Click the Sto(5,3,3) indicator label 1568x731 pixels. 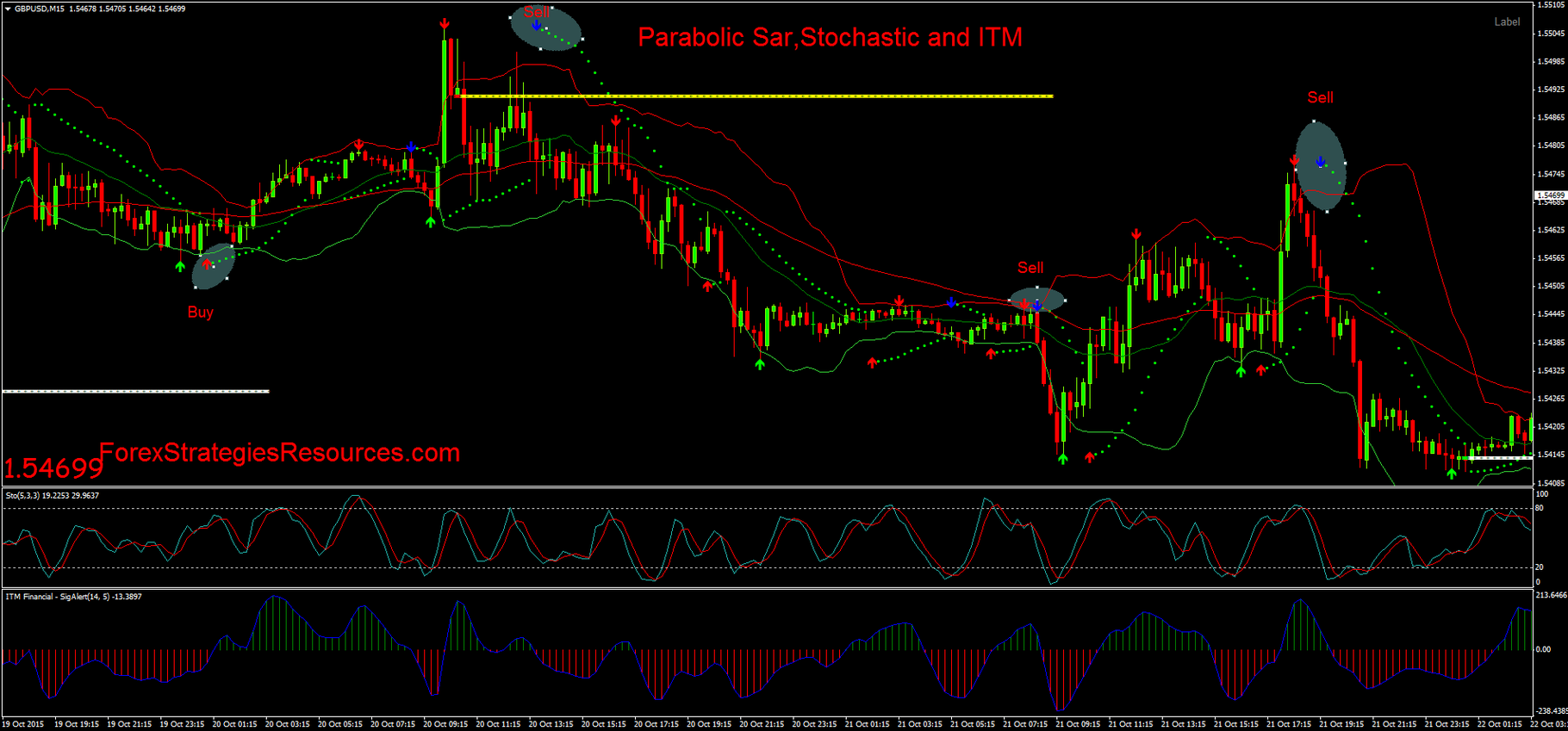52,496
